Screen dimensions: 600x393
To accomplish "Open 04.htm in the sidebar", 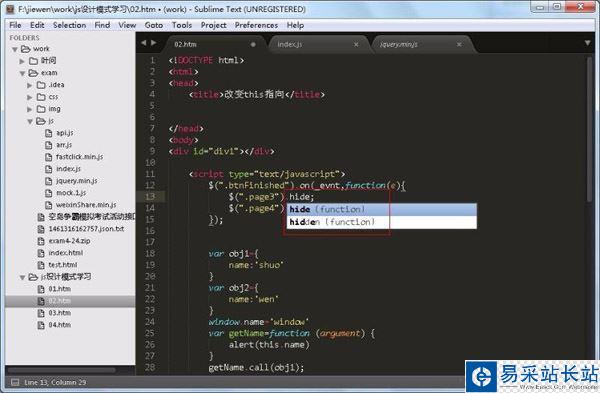I will coord(60,325).
